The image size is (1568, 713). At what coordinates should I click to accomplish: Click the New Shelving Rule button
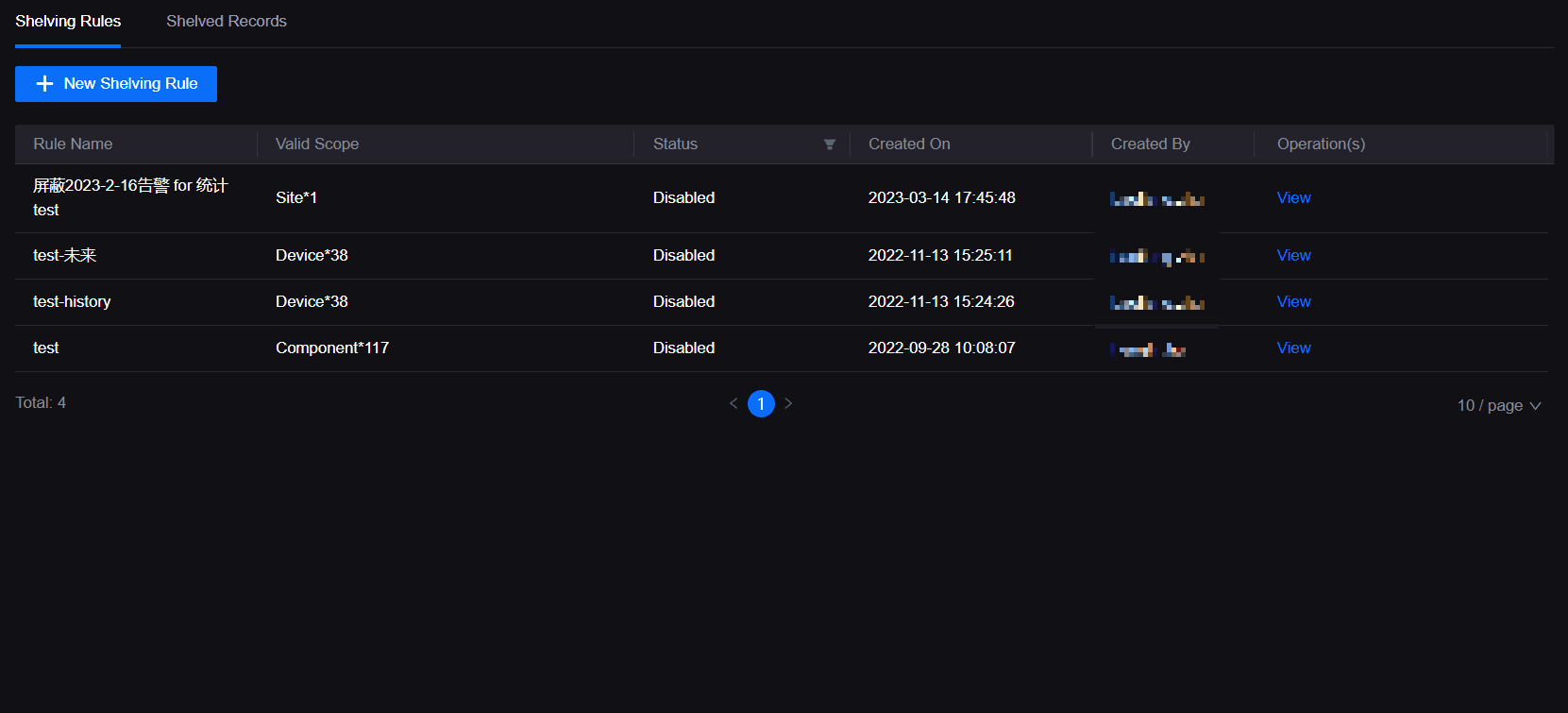(x=116, y=84)
